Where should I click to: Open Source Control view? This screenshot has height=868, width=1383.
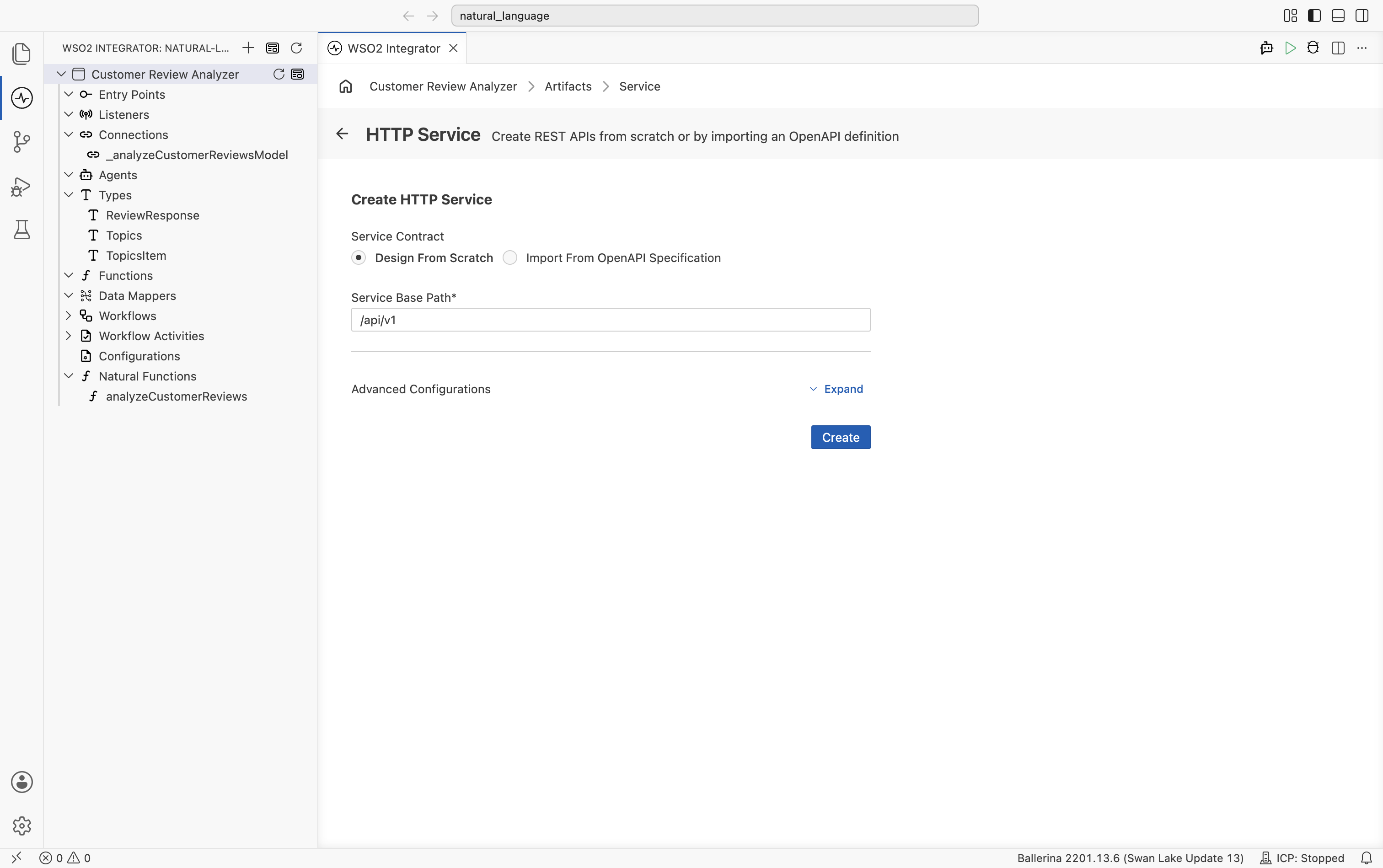pyautogui.click(x=21, y=142)
